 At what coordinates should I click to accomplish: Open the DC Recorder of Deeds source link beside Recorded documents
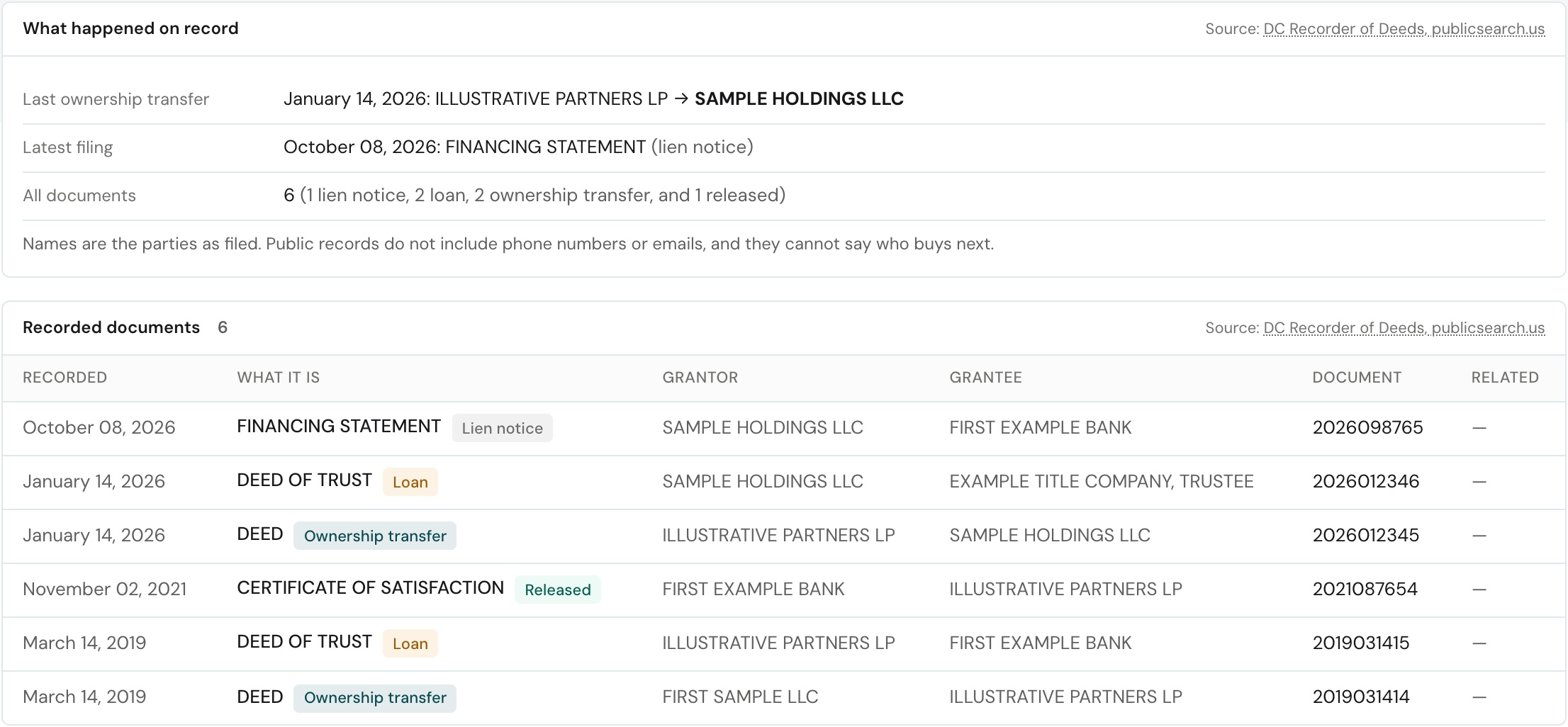click(1404, 328)
